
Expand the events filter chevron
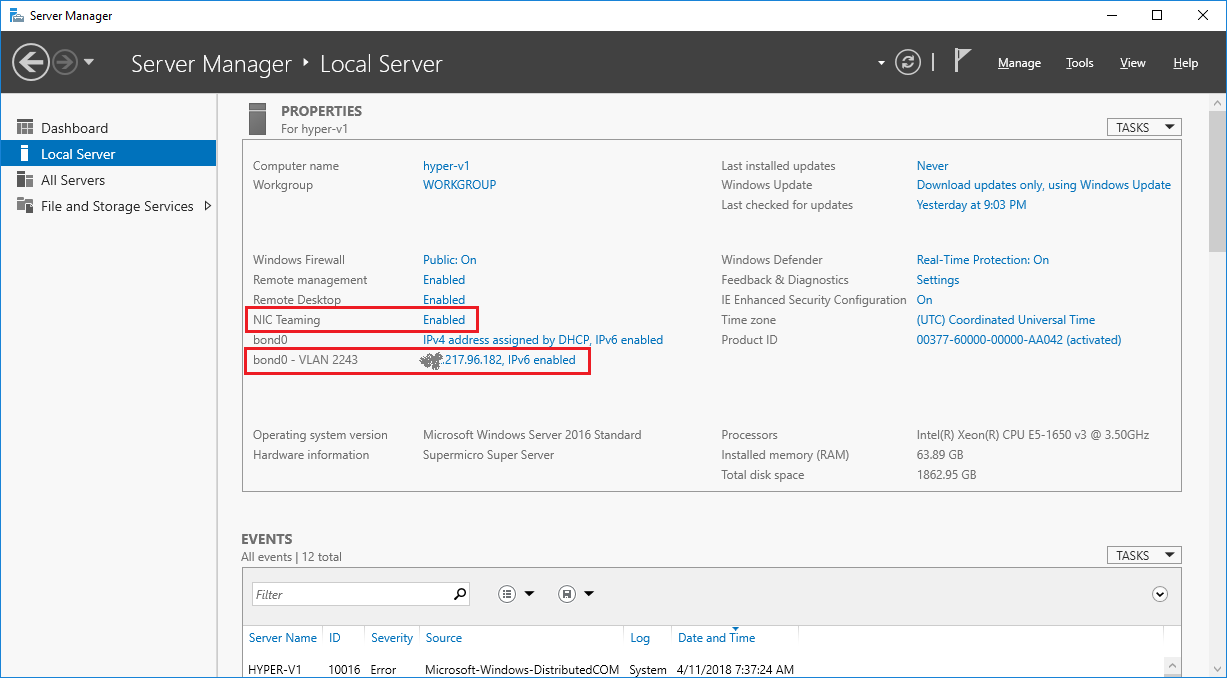[1160, 594]
